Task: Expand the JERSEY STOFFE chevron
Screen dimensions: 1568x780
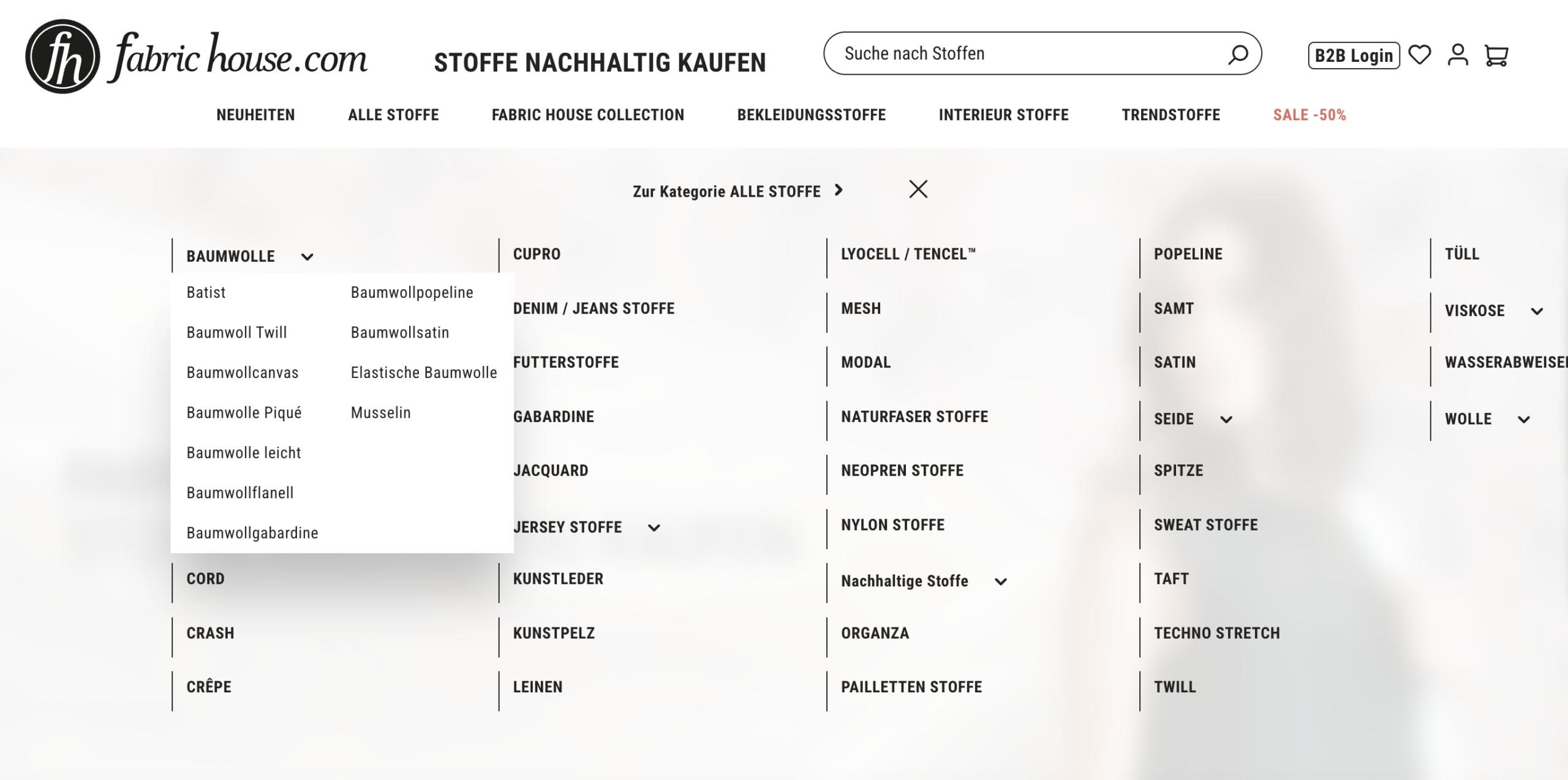Action: point(654,528)
